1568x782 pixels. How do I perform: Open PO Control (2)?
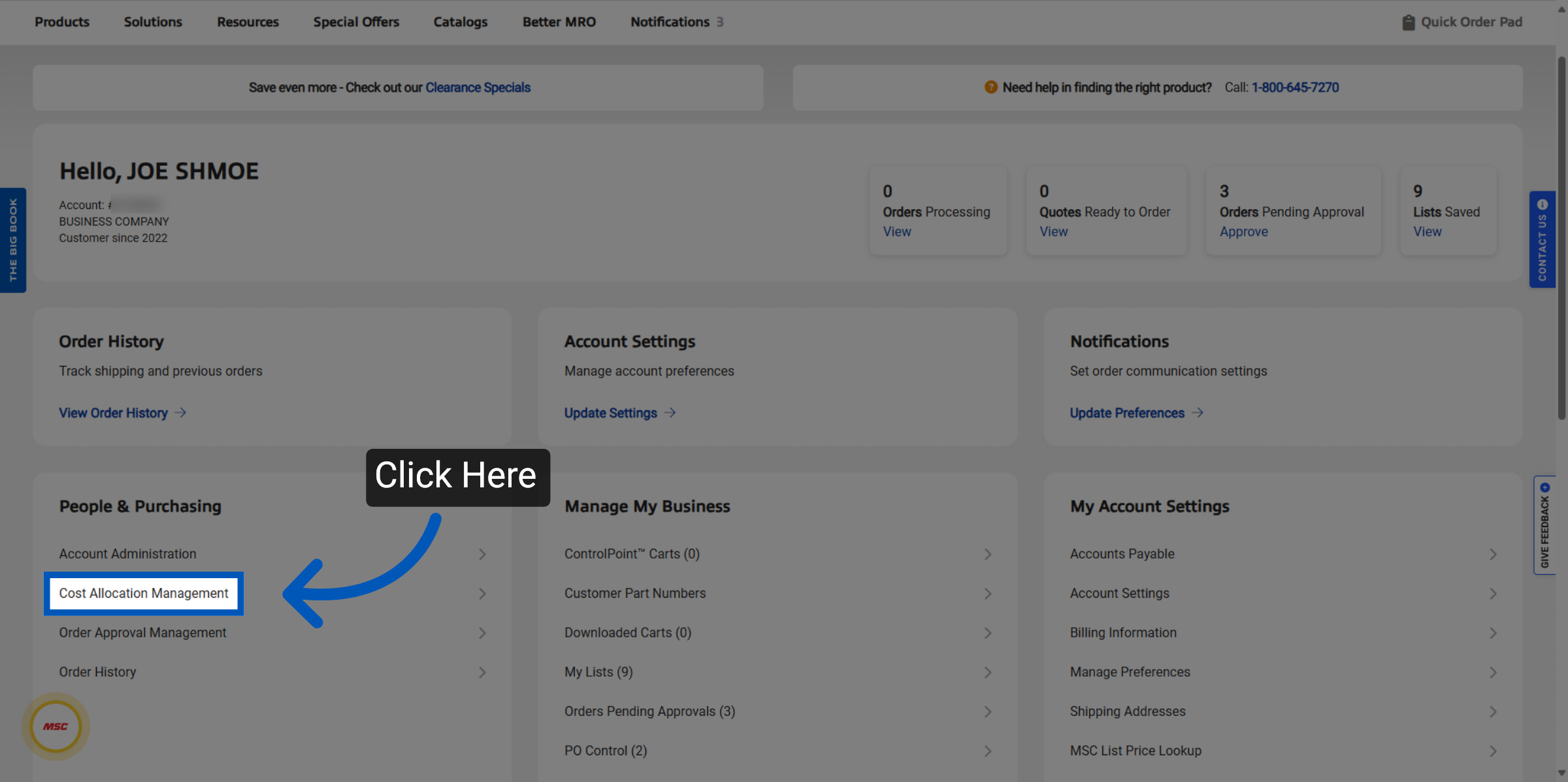[x=606, y=751]
